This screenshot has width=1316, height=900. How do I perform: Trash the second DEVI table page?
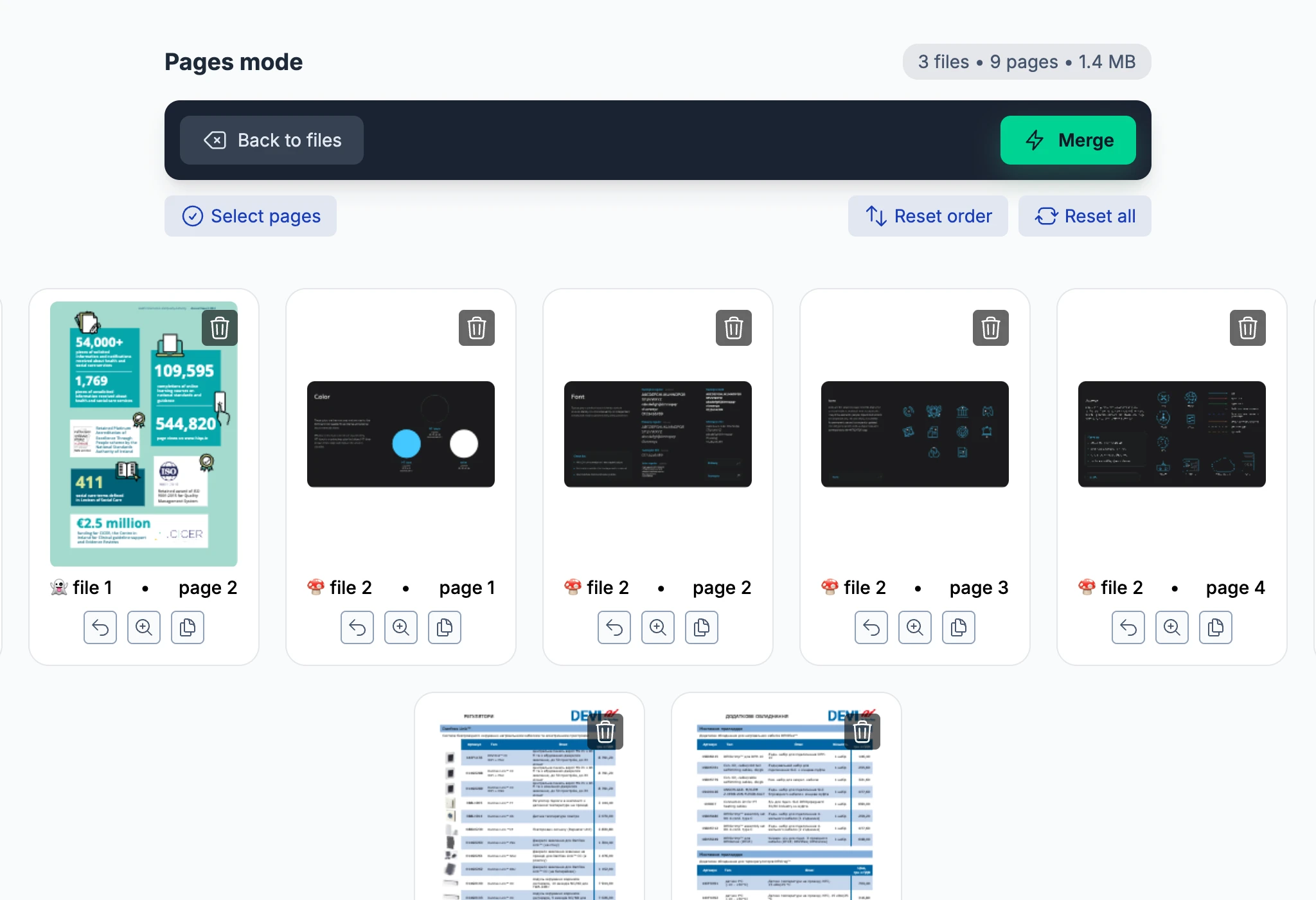coord(862,732)
